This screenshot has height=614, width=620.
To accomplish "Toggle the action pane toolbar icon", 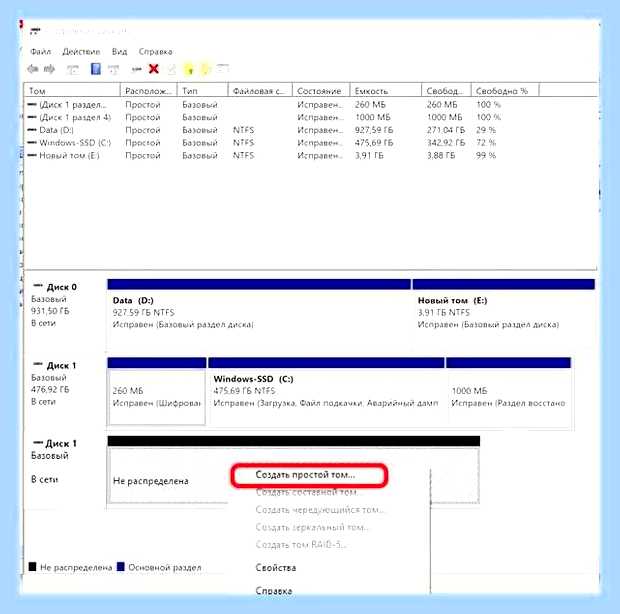I will click(114, 70).
